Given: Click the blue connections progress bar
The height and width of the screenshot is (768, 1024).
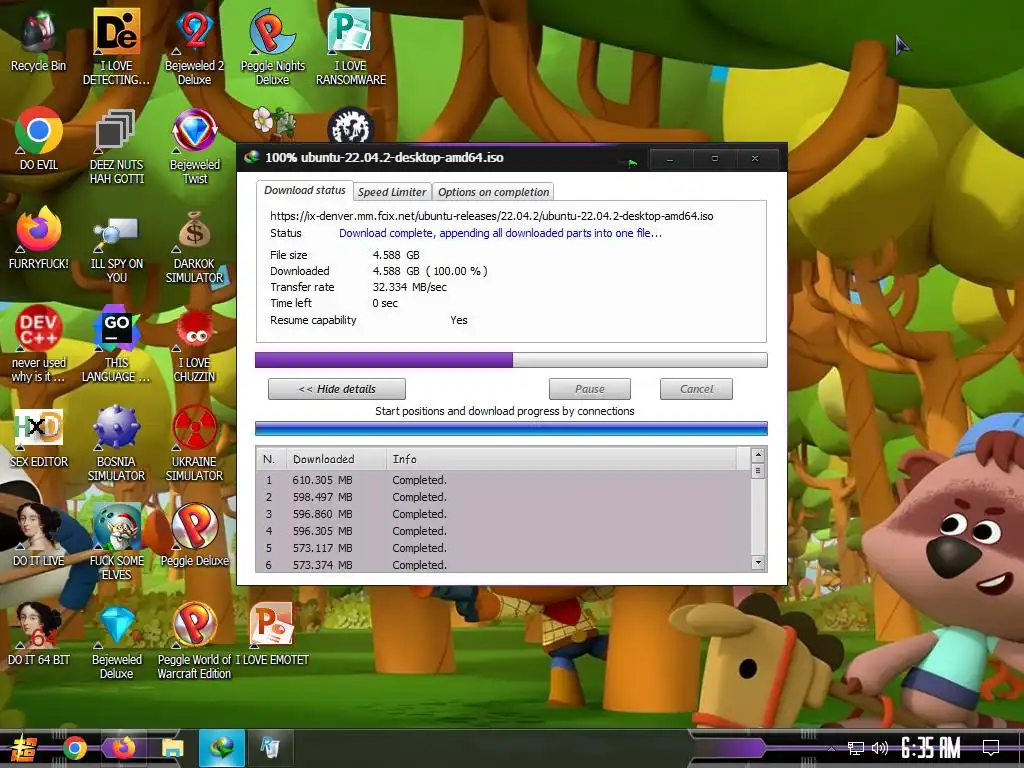Looking at the screenshot, I should 511,428.
